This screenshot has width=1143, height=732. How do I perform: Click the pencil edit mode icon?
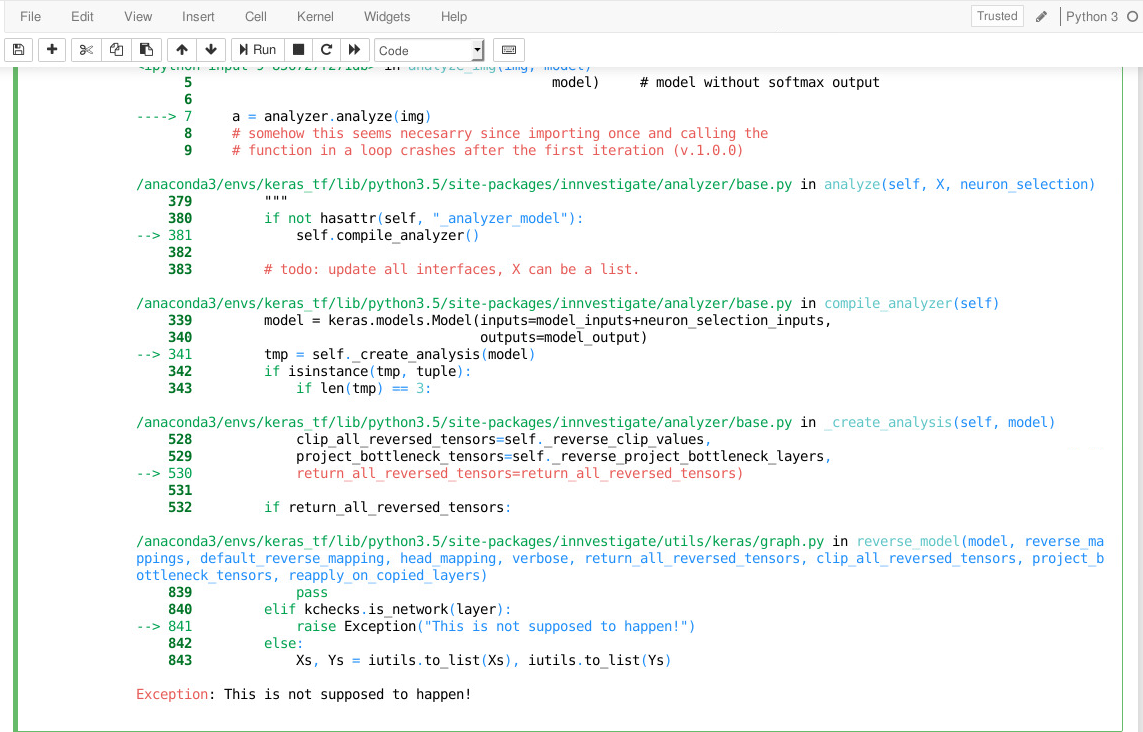click(x=1041, y=16)
